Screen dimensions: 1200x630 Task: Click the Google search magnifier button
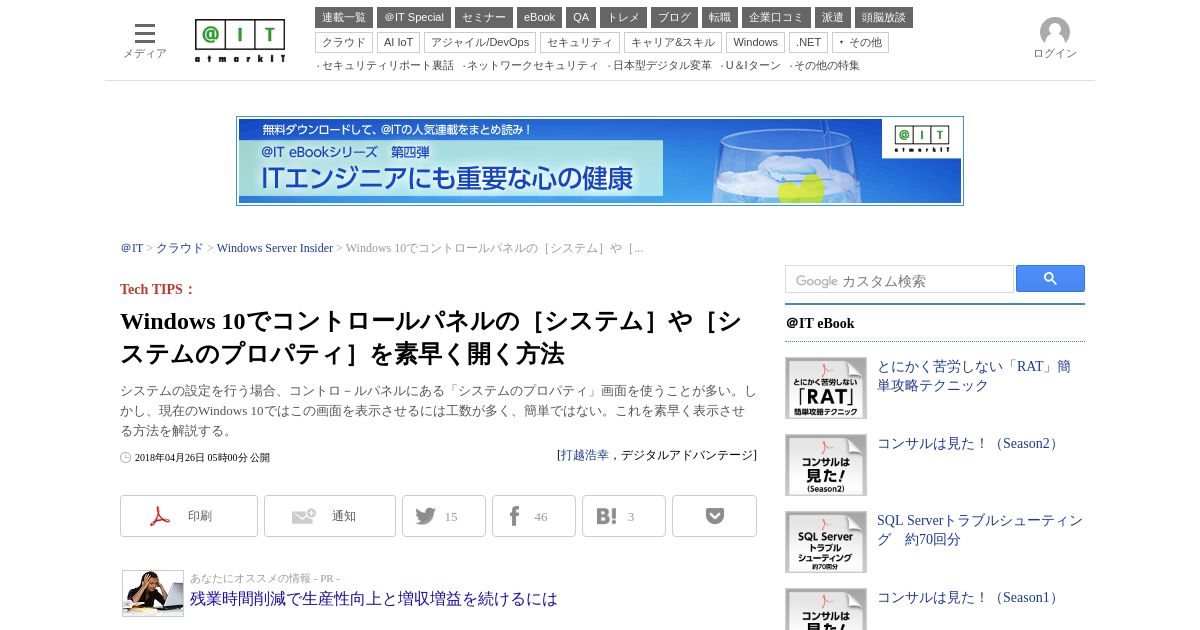pyautogui.click(x=1050, y=279)
